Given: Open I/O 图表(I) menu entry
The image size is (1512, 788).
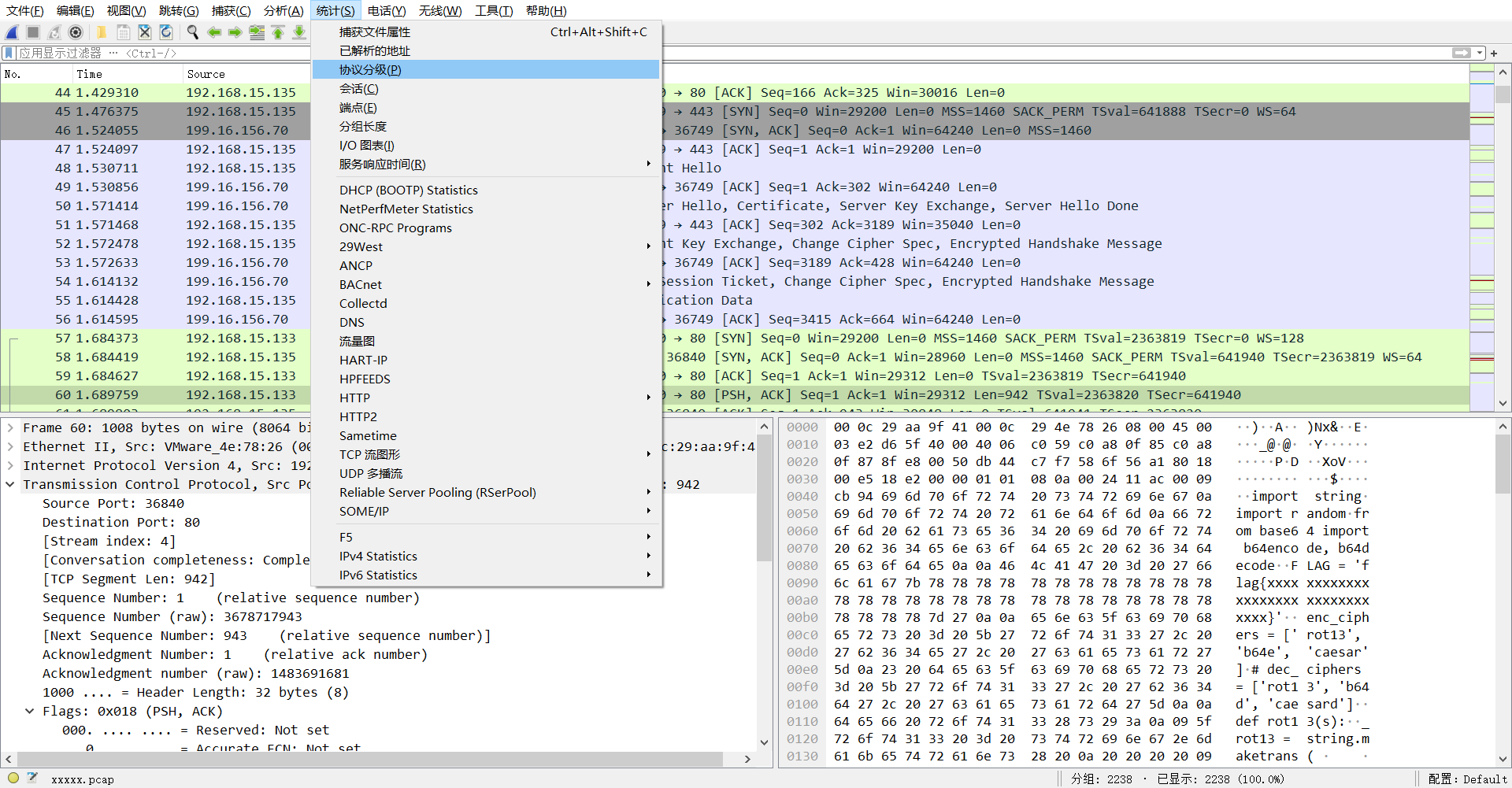Looking at the screenshot, I should [486, 145].
